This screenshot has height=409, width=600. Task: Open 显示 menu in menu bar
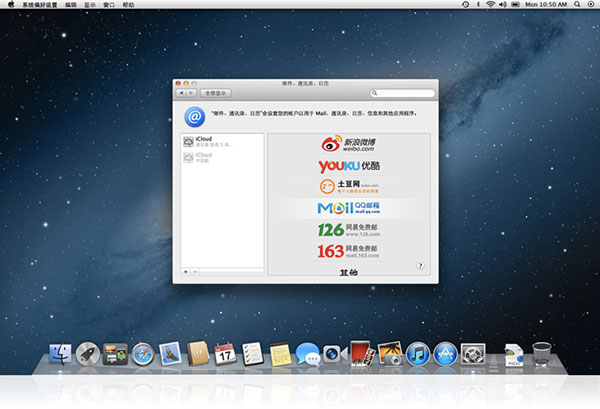90,5
